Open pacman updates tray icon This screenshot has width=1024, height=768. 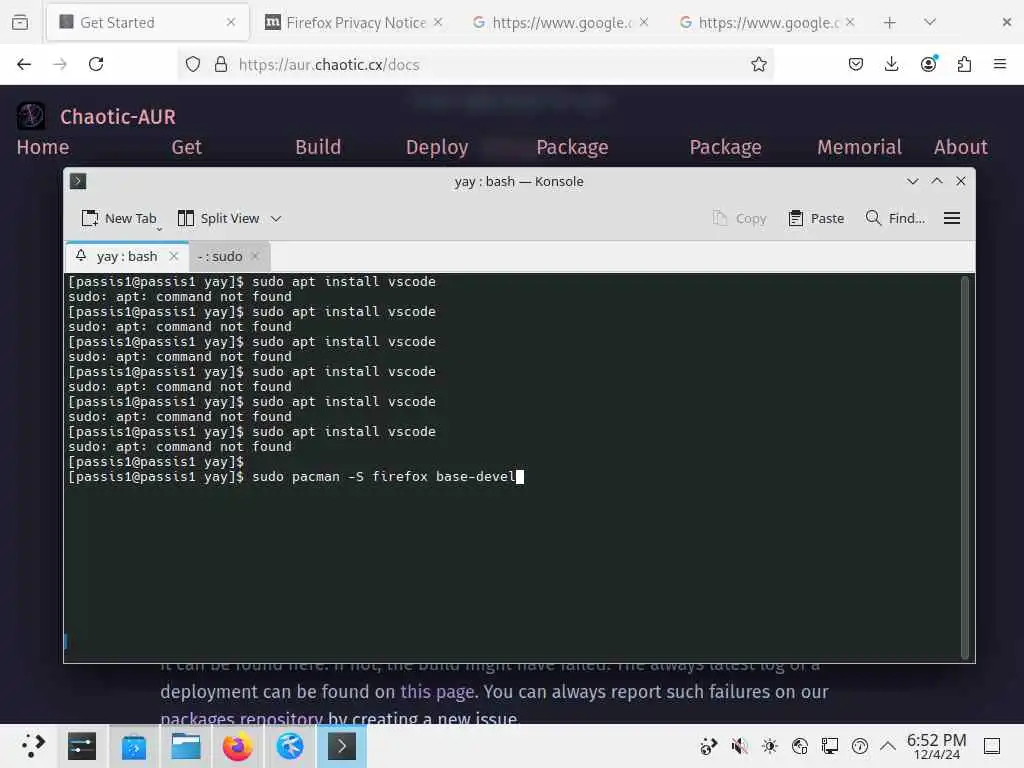709,746
